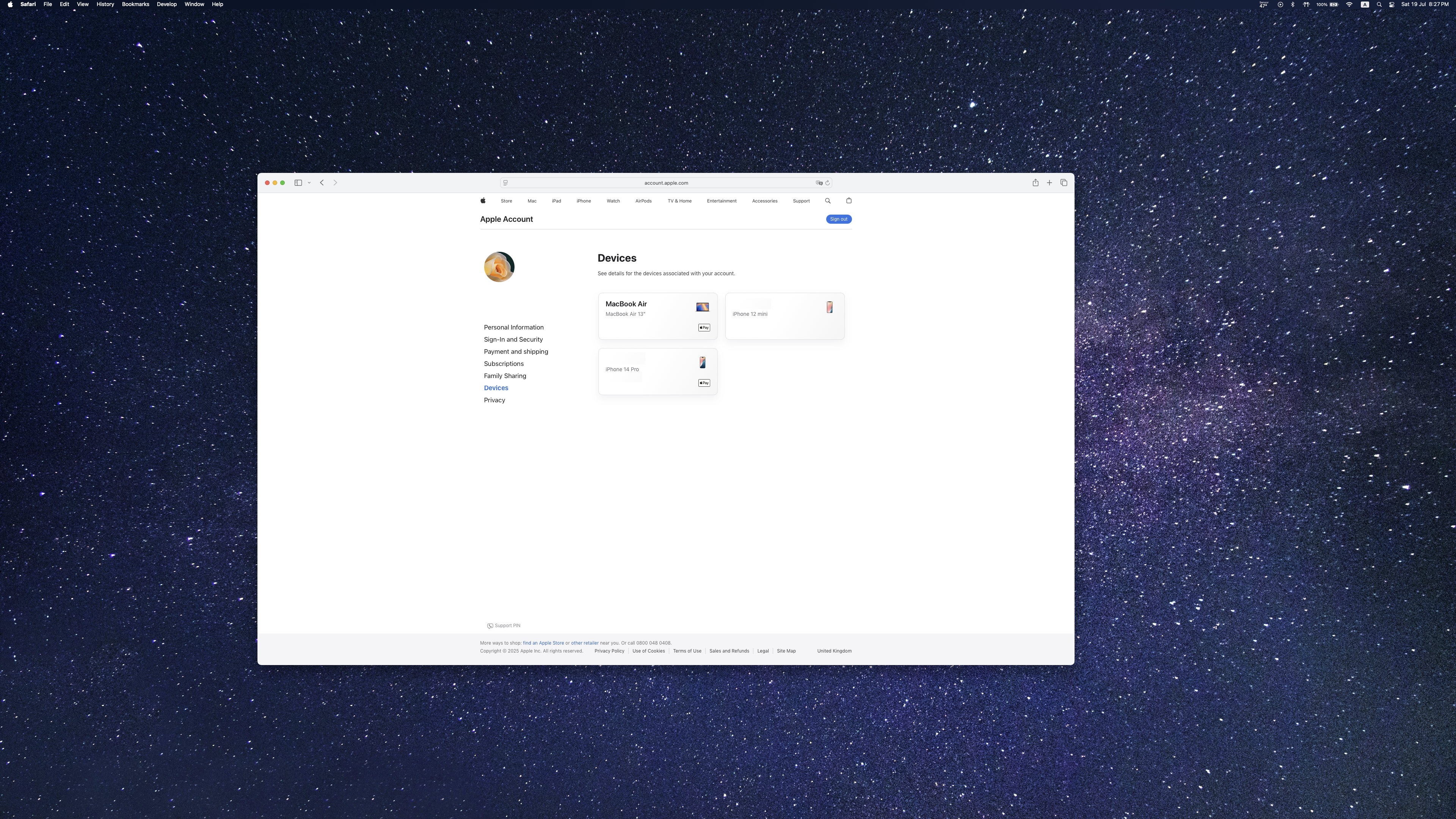
Task: Open a new tab with the plus icon
Action: (1050, 182)
